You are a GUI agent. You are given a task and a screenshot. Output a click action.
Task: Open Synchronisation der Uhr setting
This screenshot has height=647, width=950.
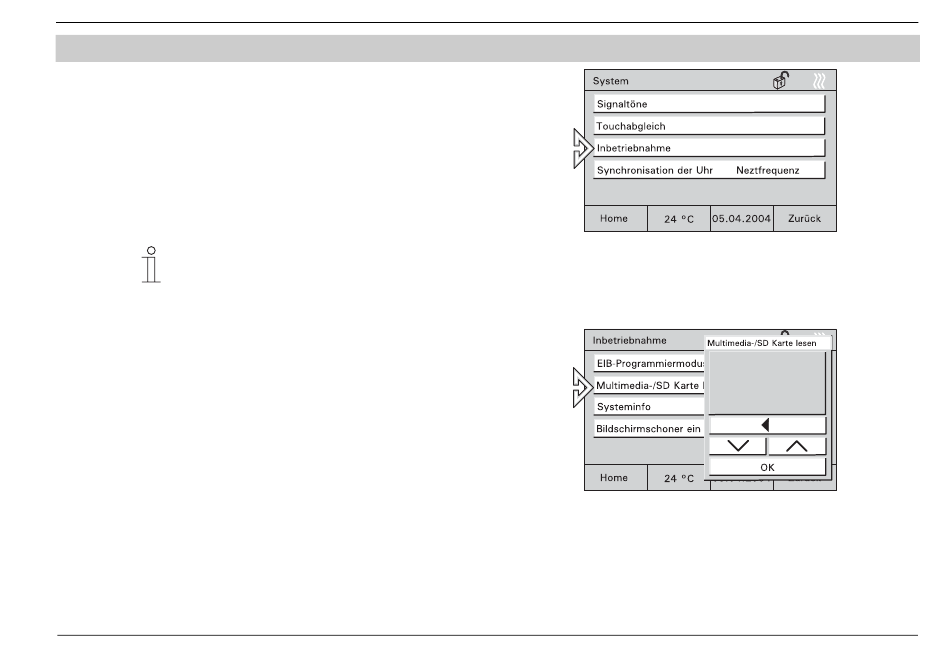click(709, 170)
